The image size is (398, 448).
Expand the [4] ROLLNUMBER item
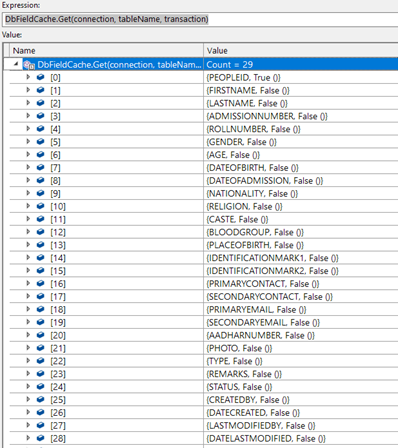(x=28, y=129)
